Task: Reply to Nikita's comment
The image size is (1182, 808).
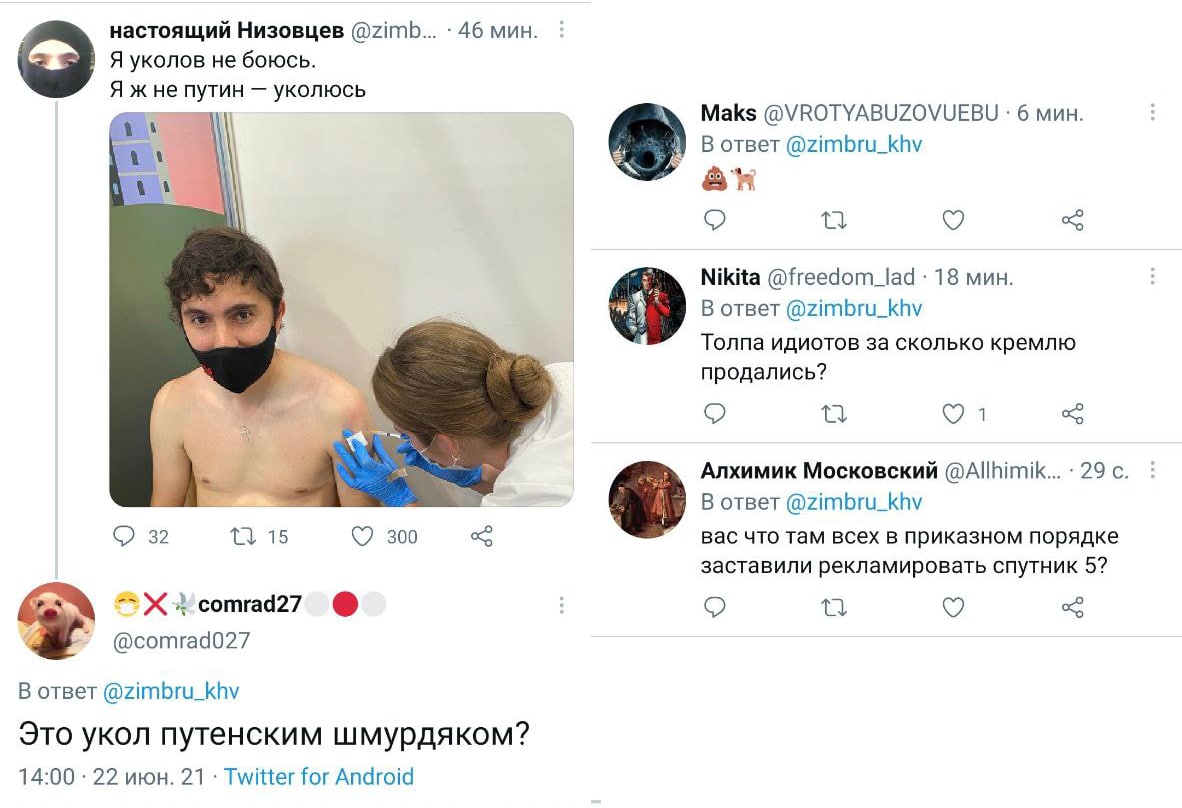Action: point(715,413)
